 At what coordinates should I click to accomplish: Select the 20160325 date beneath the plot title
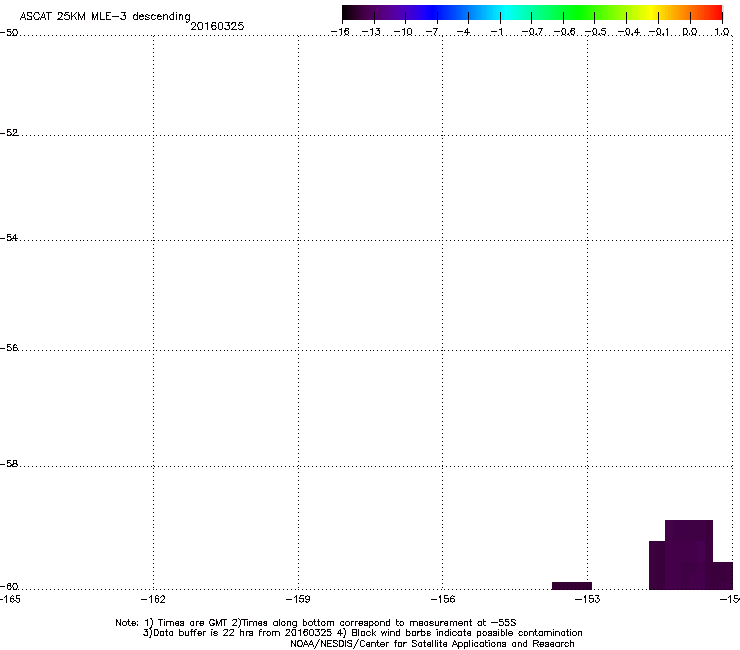(217, 26)
